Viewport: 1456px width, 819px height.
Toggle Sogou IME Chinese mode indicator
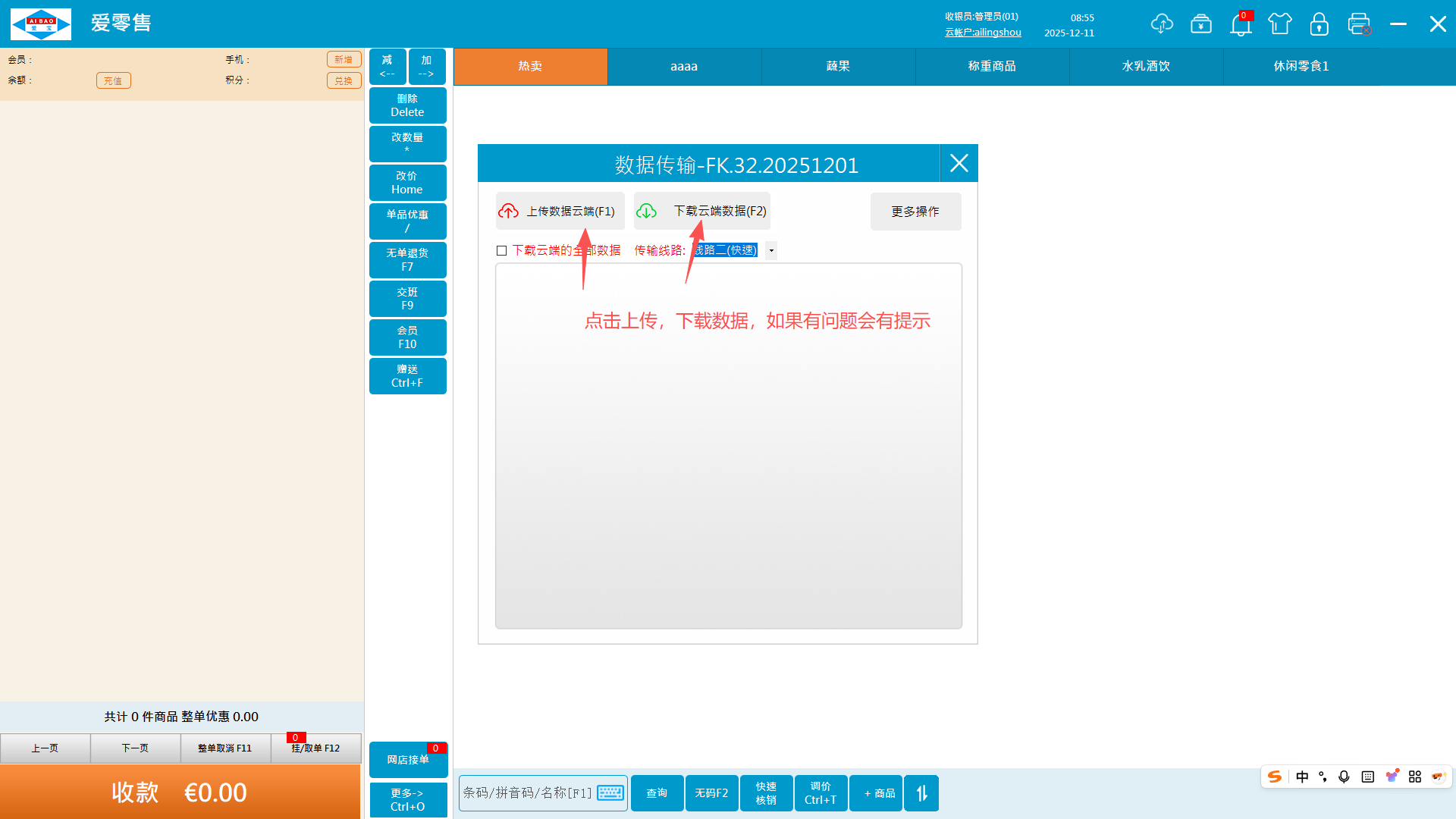[1302, 777]
